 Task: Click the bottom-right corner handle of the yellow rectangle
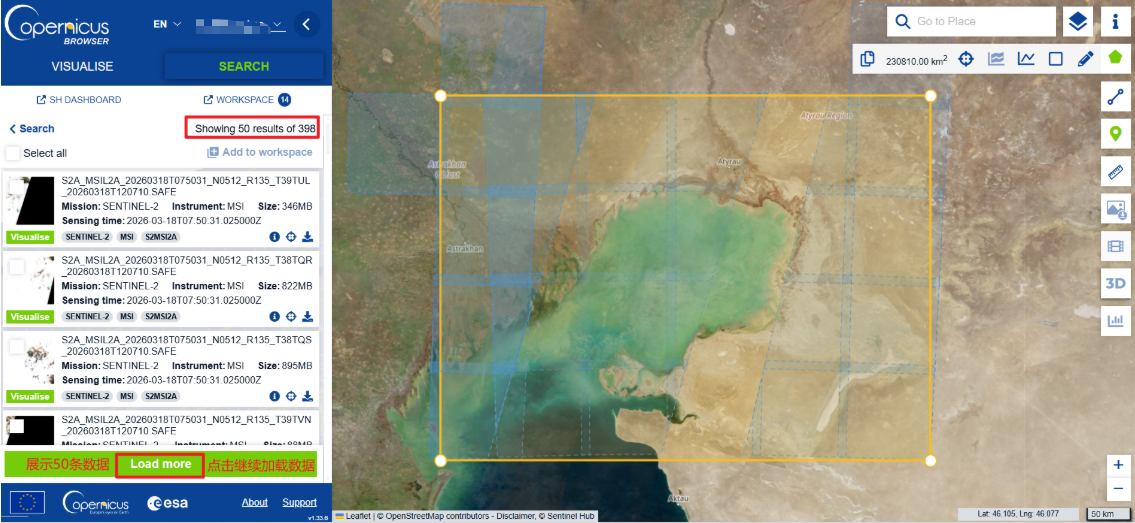[x=931, y=460]
